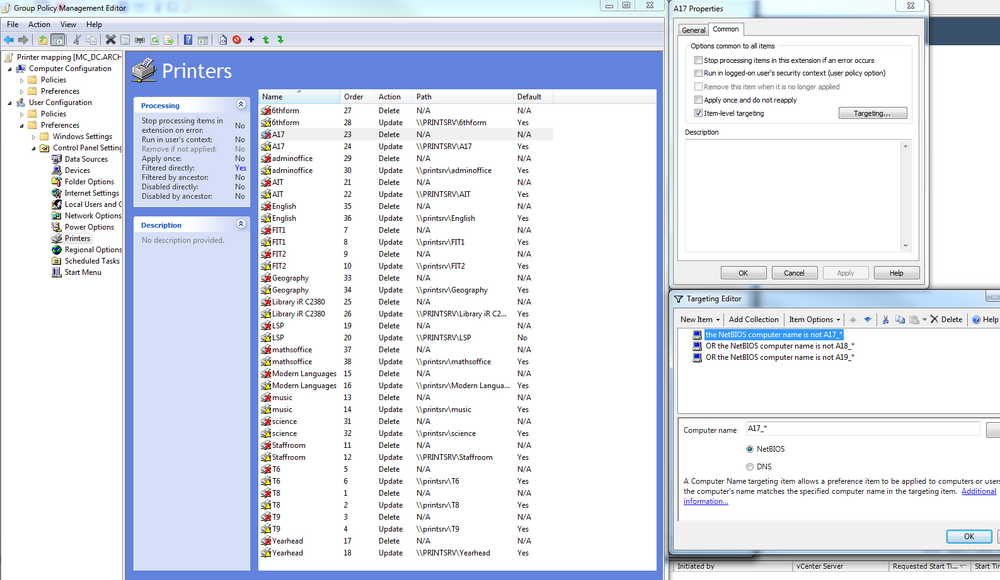Select Printers node in console tree
Screen dimensions: 1000x580
pyautogui.click(x=77, y=238)
